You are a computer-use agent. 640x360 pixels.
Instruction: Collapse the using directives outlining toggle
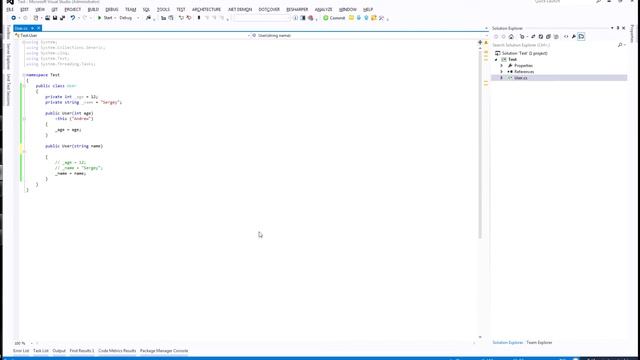pyautogui.click(x=24, y=42)
